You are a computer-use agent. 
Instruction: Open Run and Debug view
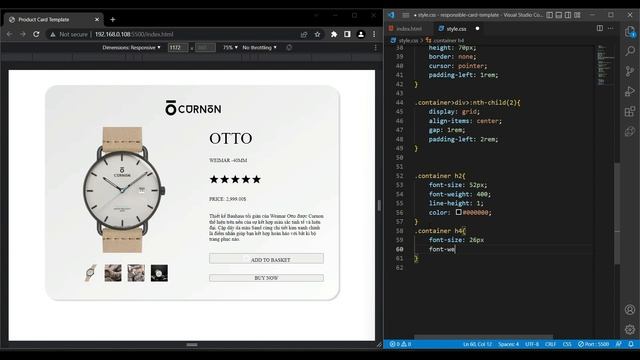630,91
